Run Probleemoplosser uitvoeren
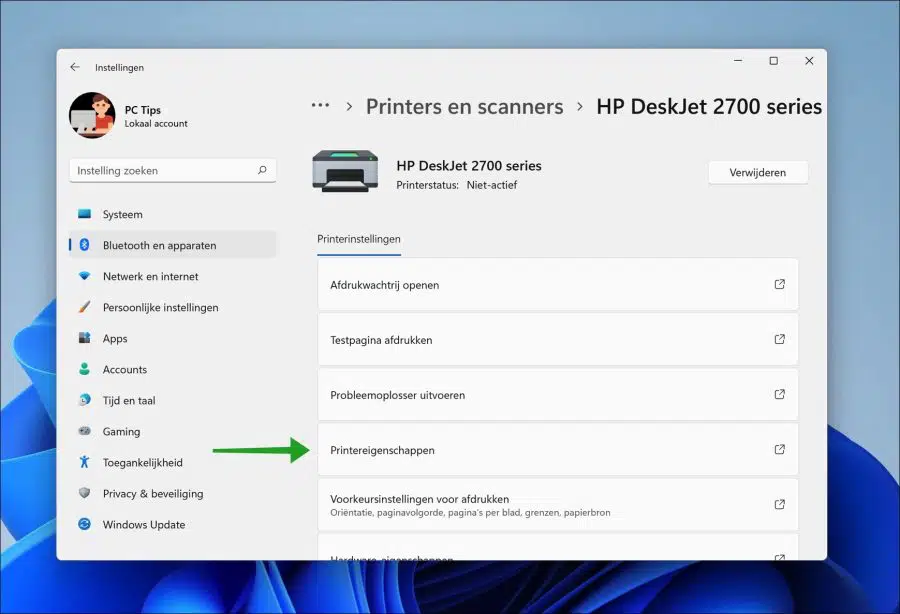 coord(558,395)
